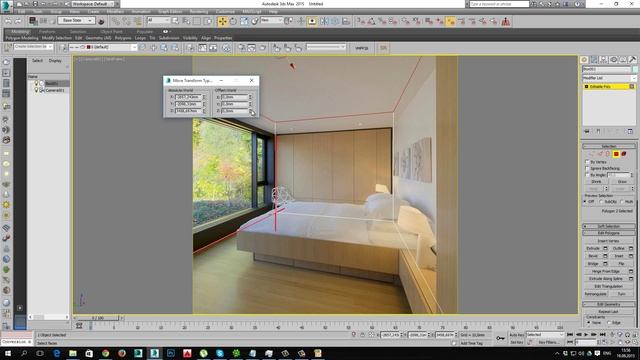Open the Hierarchy panel tab icon
Viewport: 640px width, 360px height.
(604, 60)
